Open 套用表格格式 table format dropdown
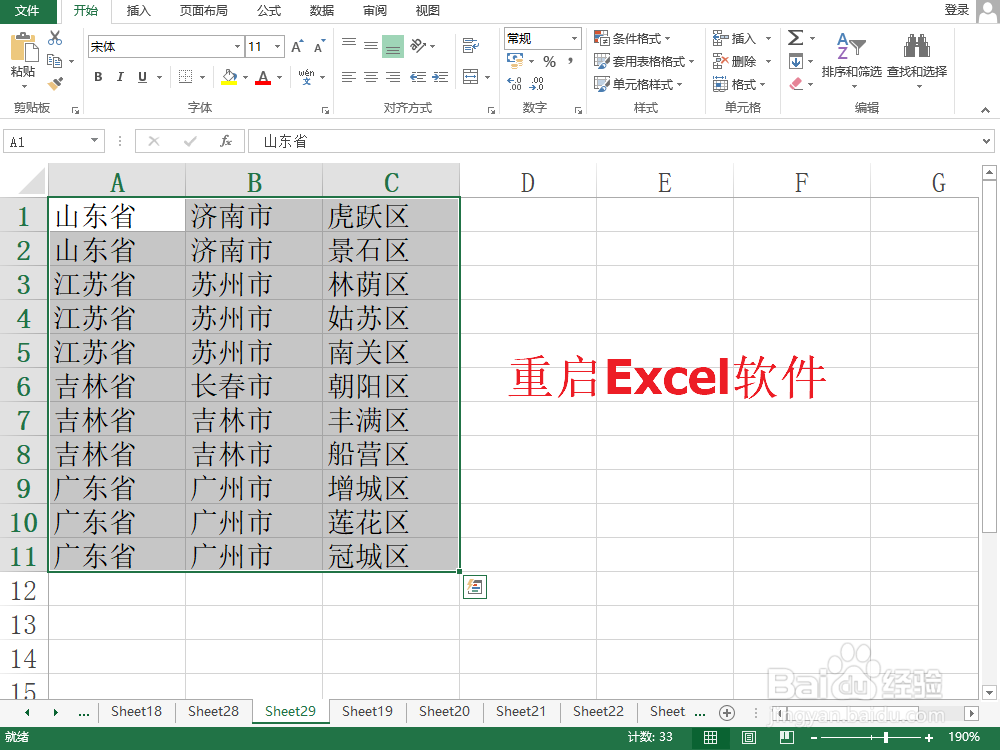 (644, 61)
